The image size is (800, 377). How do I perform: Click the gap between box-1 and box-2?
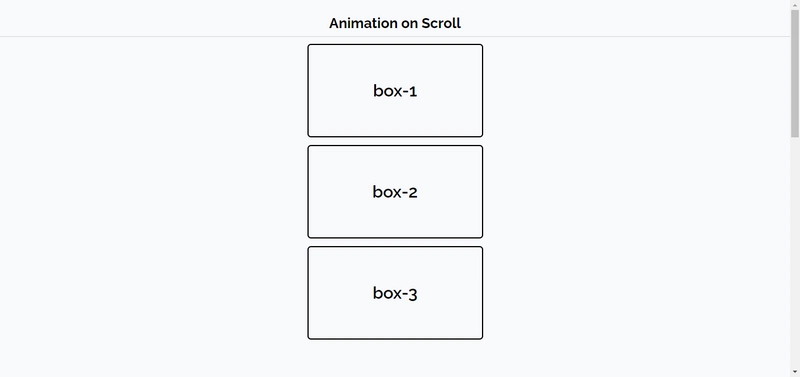coord(395,141)
